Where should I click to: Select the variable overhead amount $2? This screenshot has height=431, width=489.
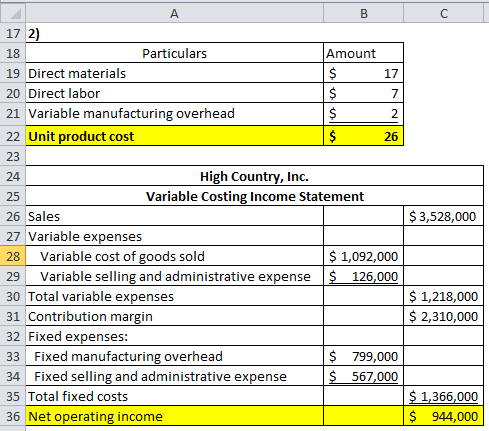pos(363,113)
